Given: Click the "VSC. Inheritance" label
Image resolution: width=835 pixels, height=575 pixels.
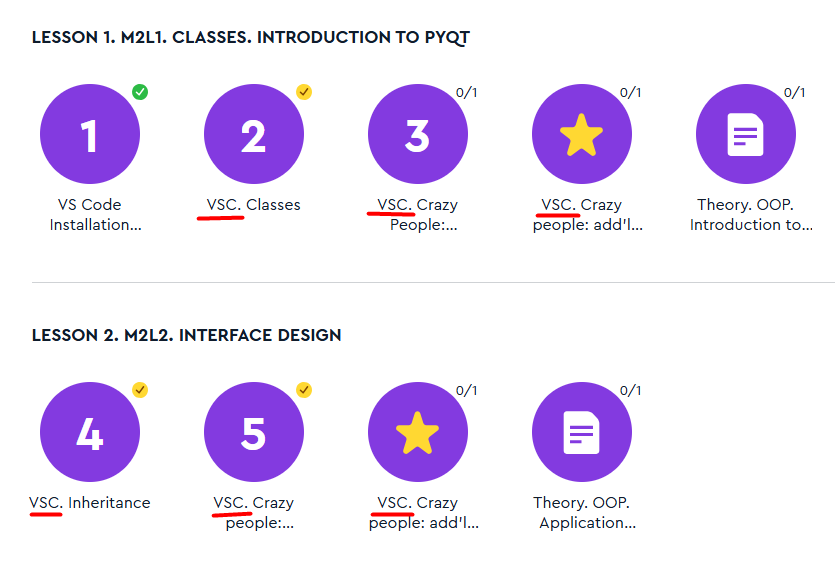Looking at the screenshot, I should coord(89,503).
